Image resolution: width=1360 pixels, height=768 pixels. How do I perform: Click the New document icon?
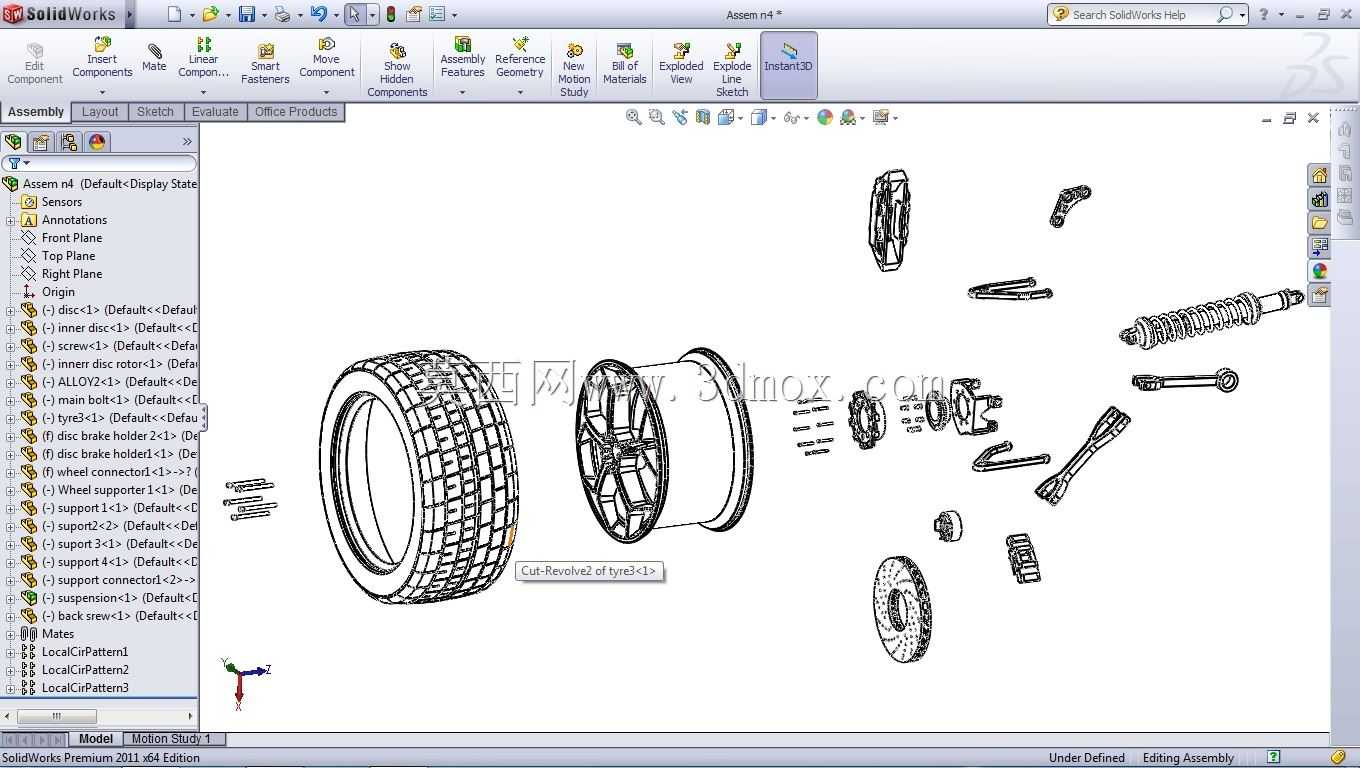(175, 14)
